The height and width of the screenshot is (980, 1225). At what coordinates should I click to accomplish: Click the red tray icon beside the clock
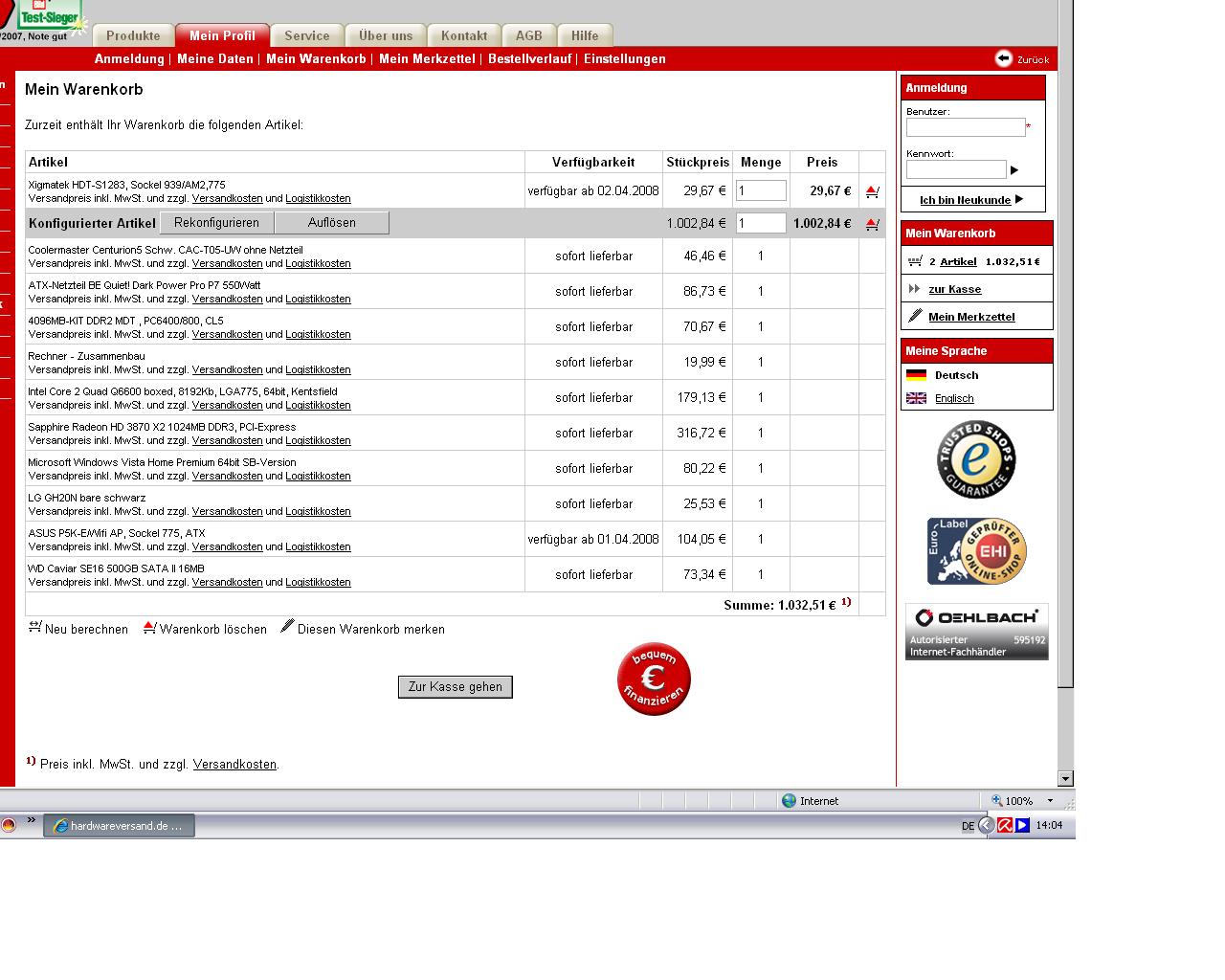[x=1005, y=825]
